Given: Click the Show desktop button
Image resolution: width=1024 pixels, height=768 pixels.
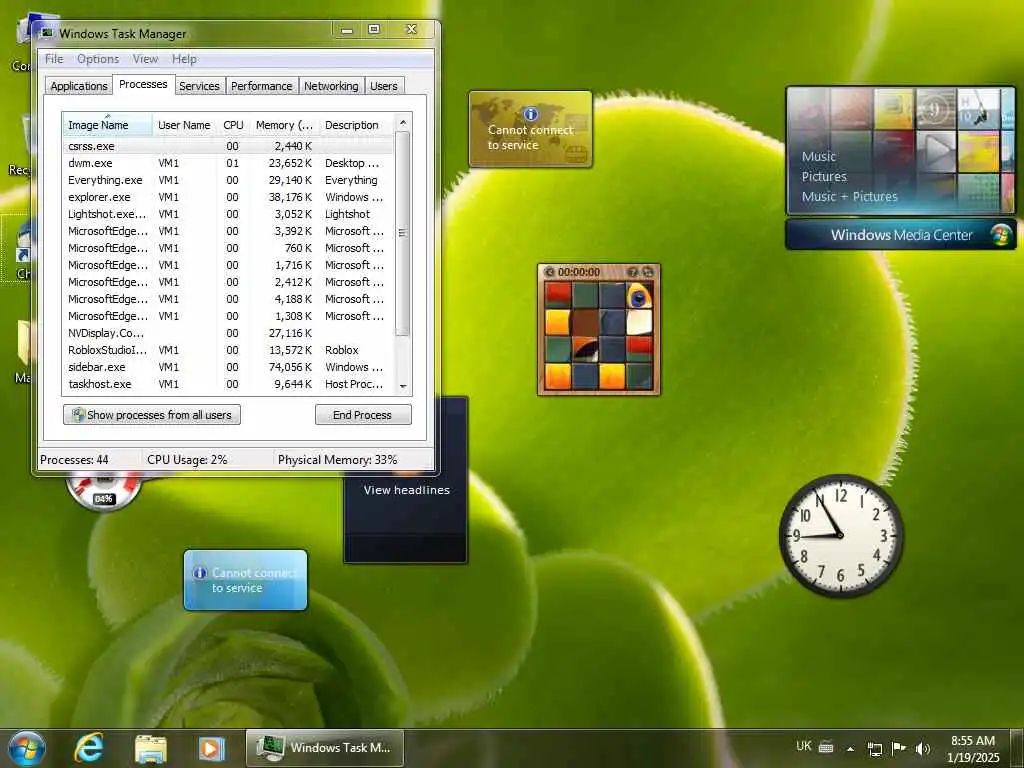Looking at the screenshot, I should pos(1017,748).
